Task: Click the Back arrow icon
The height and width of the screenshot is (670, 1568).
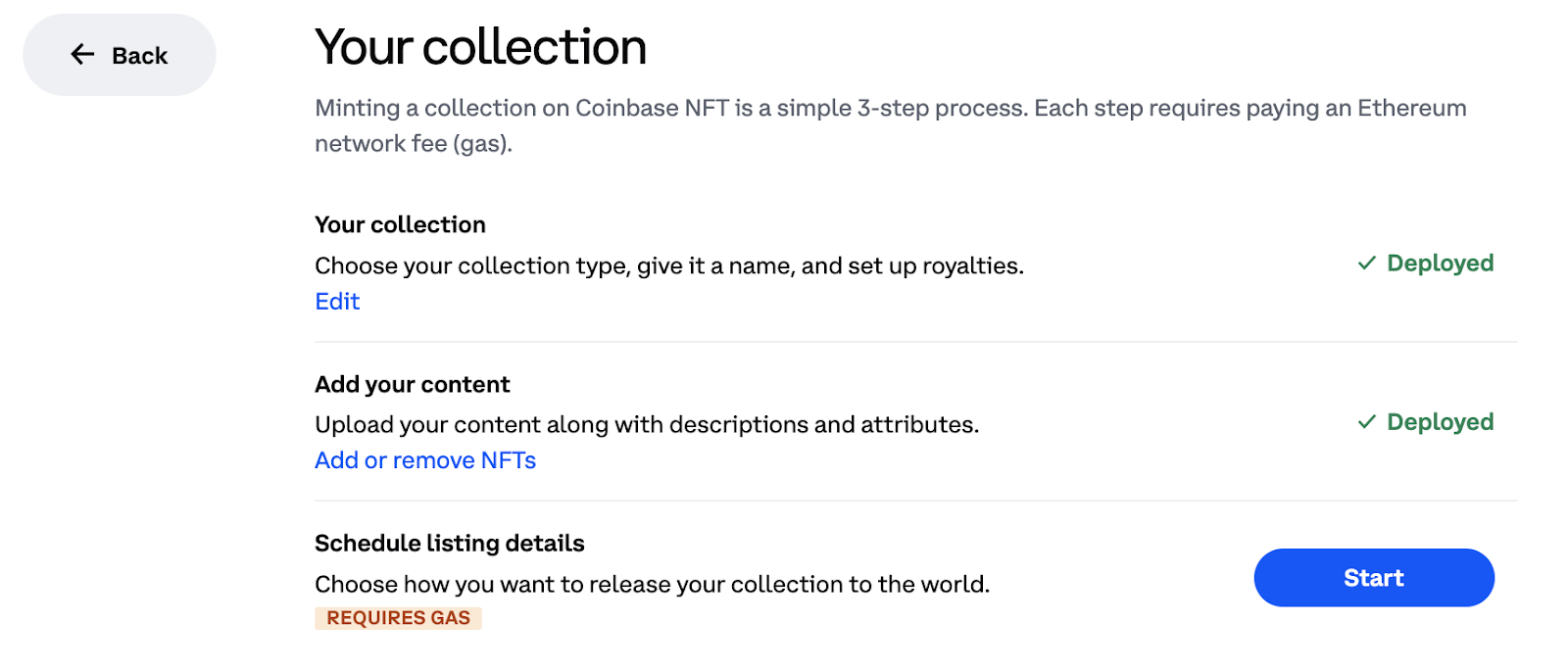Action: 82,55
